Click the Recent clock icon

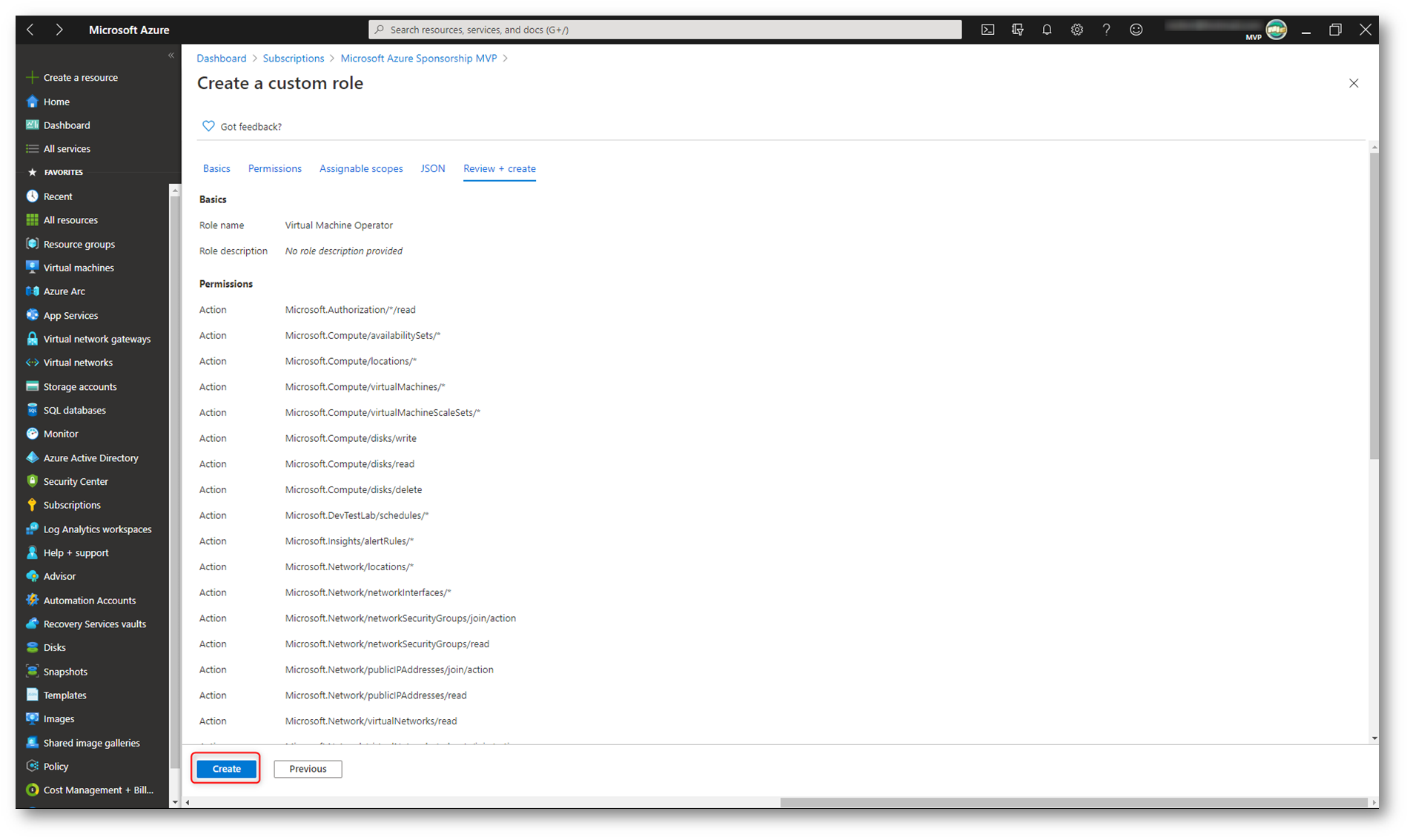pyautogui.click(x=32, y=196)
